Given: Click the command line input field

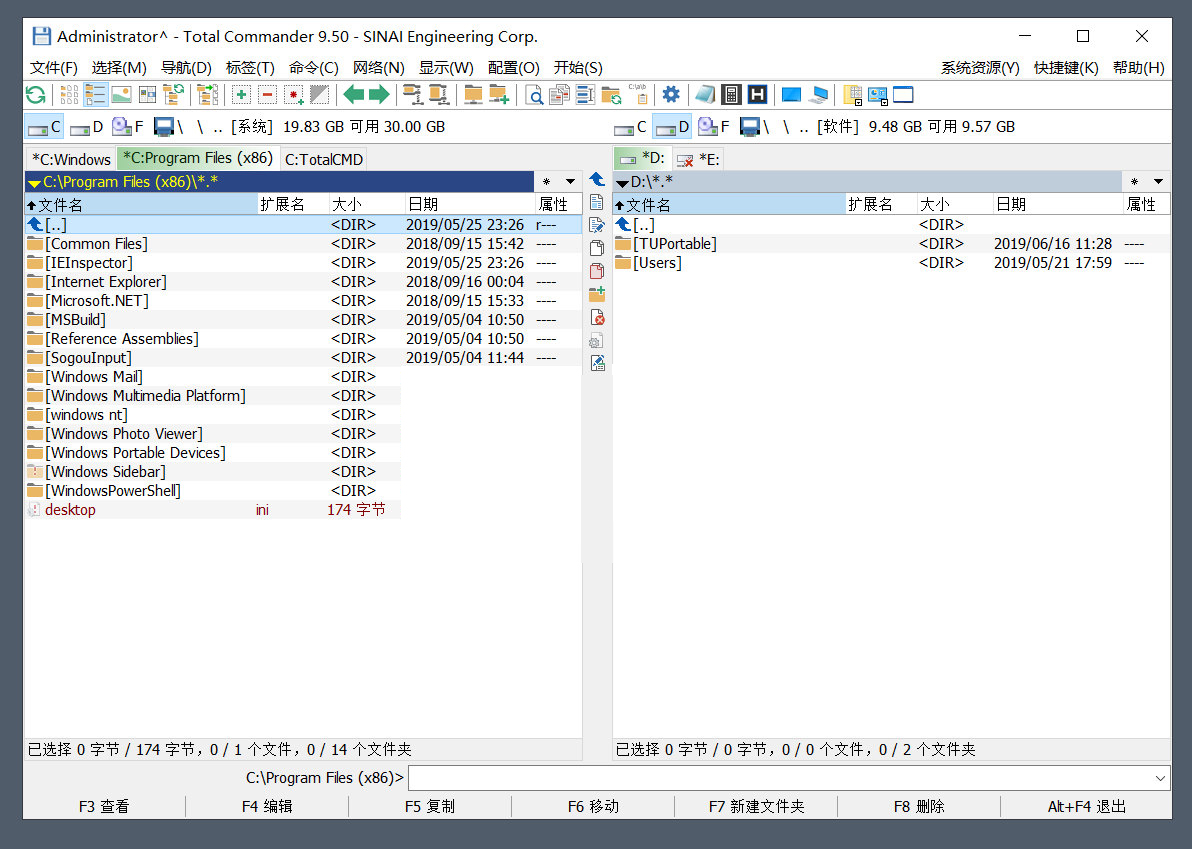Looking at the screenshot, I should pos(780,778).
